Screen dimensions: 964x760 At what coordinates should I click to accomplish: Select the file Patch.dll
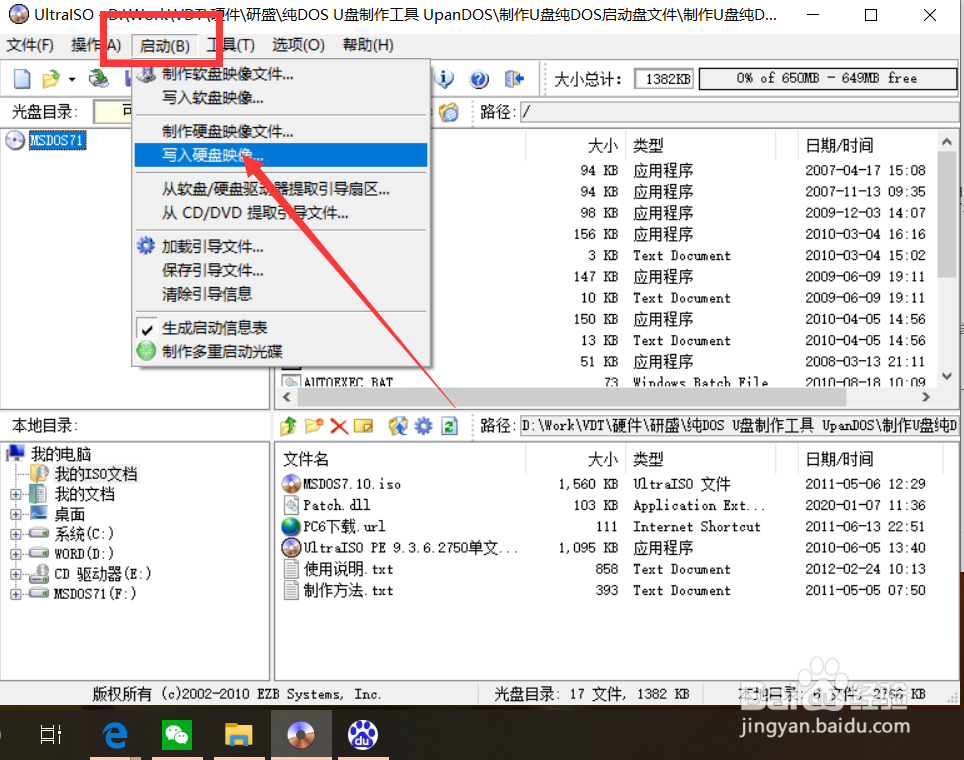336,505
